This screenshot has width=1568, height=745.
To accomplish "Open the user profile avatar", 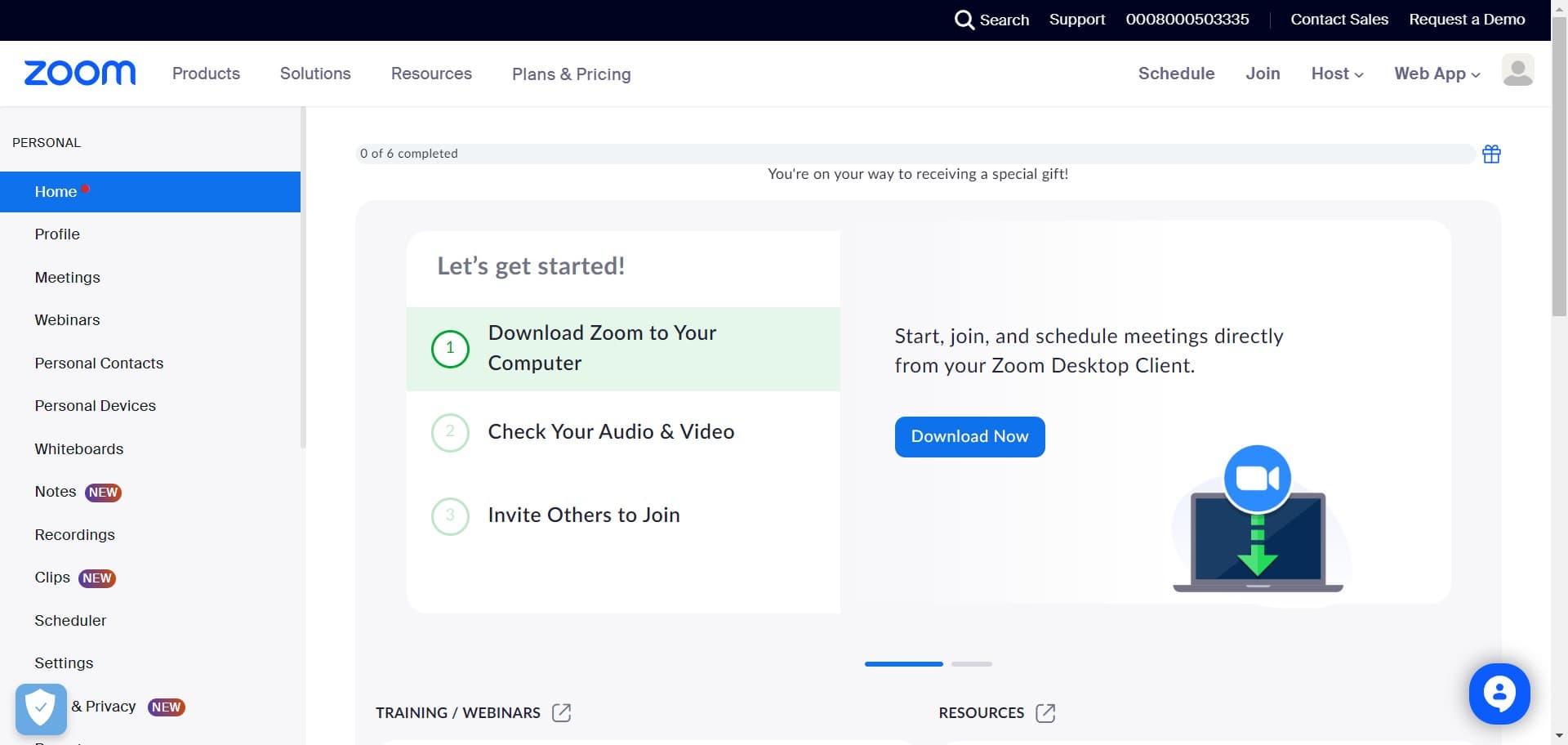I will coord(1517,71).
